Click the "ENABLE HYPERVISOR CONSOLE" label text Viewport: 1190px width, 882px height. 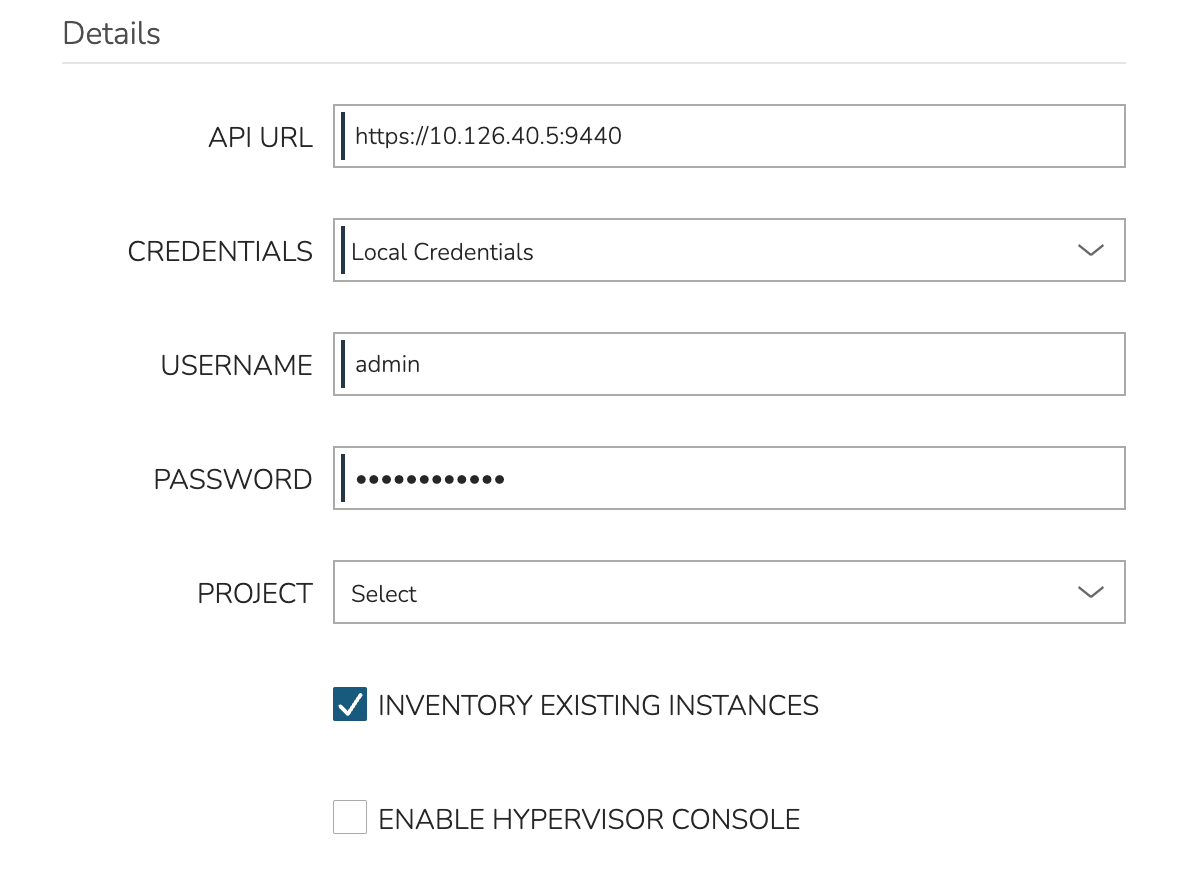point(589,820)
